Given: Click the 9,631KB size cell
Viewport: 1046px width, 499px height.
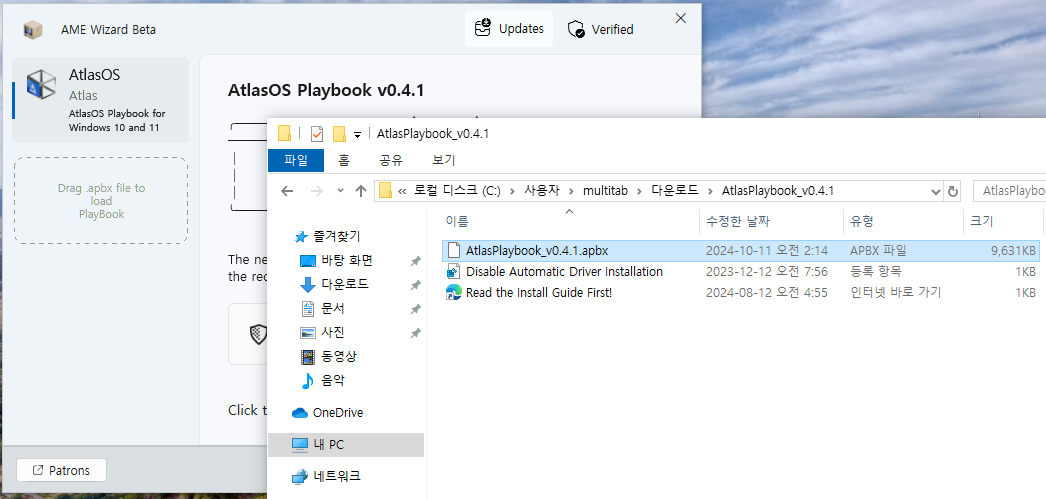Looking at the screenshot, I should tap(1013, 251).
